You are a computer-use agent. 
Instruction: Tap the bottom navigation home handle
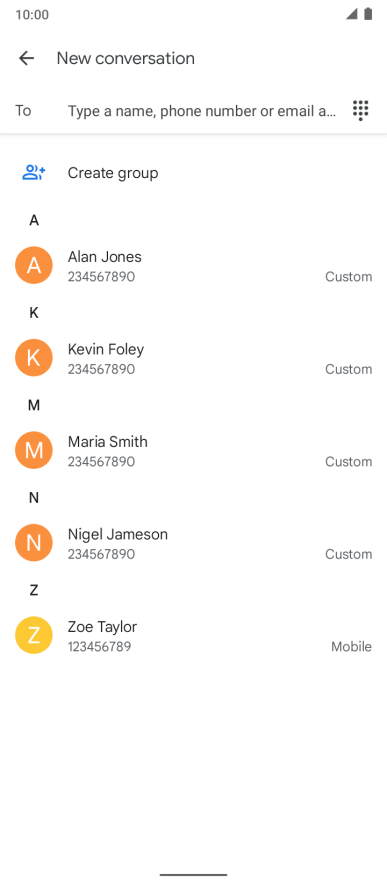(194, 875)
